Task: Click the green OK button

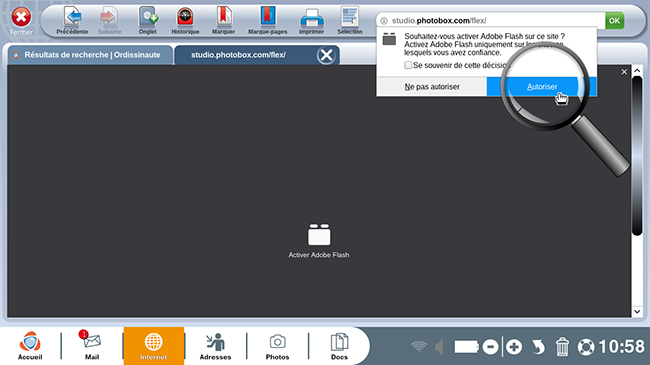Action: pyautogui.click(x=614, y=20)
